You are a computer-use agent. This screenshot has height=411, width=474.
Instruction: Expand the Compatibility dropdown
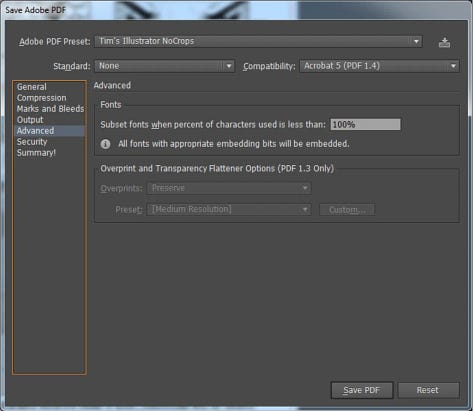(379, 66)
